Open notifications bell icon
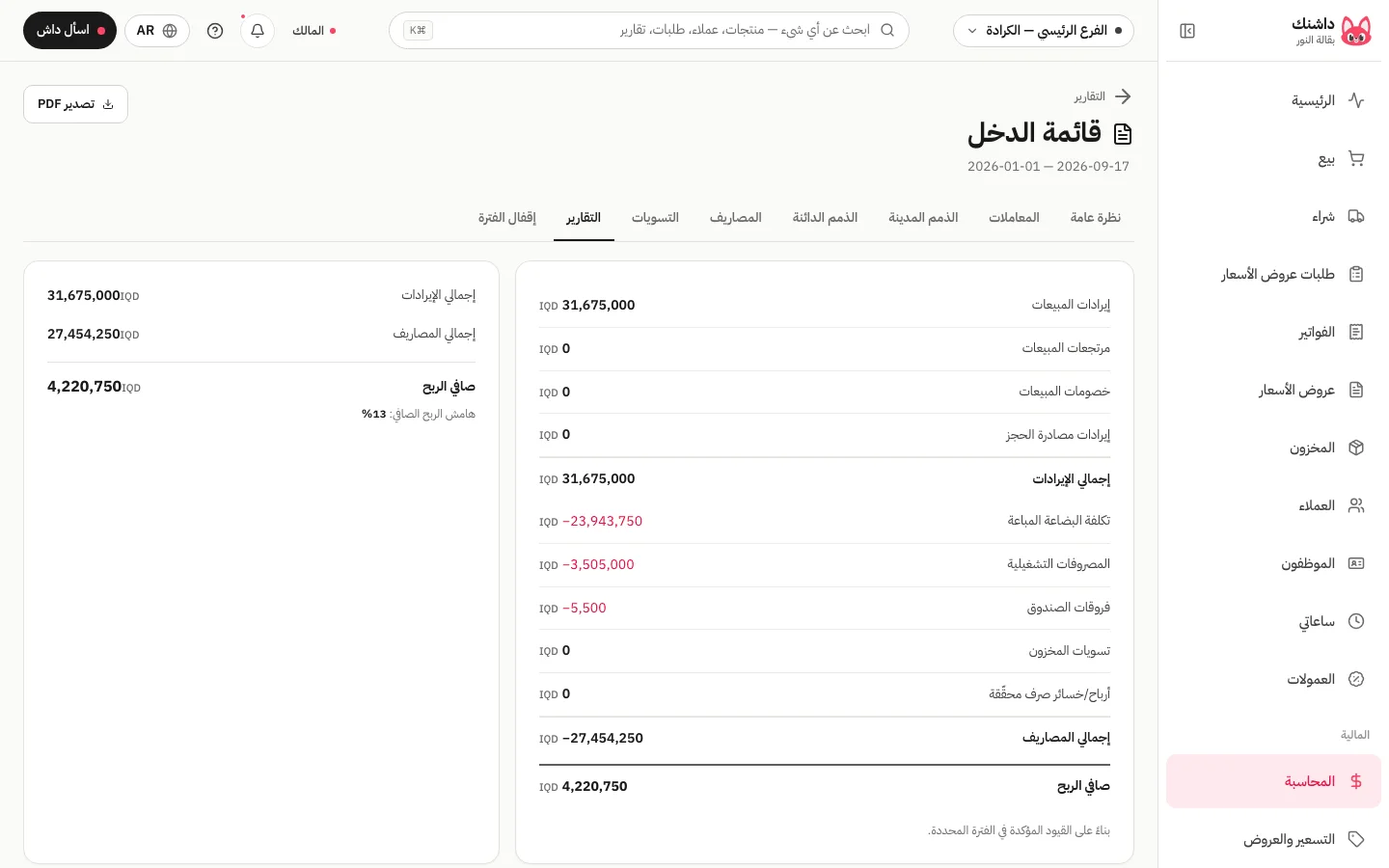Viewport: 1389px width, 868px height. pos(258,31)
